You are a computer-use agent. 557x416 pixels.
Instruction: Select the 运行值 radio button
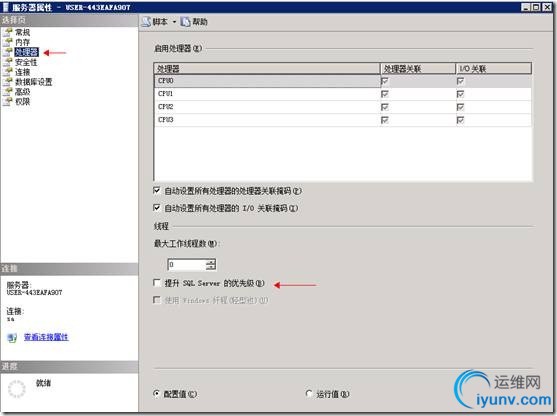pyautogui.click(x=309, y=394)
